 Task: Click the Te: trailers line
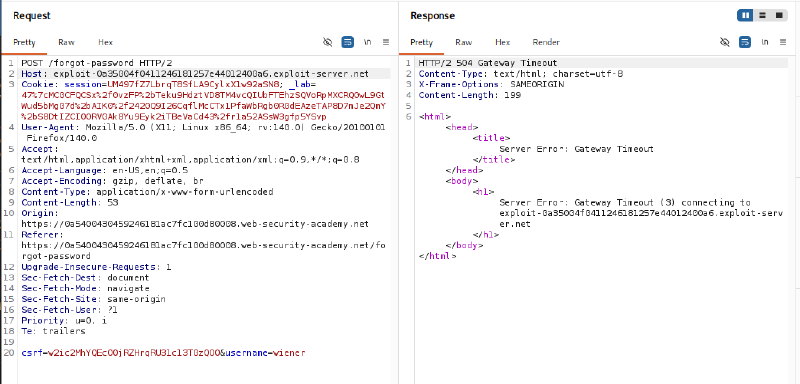54,331
